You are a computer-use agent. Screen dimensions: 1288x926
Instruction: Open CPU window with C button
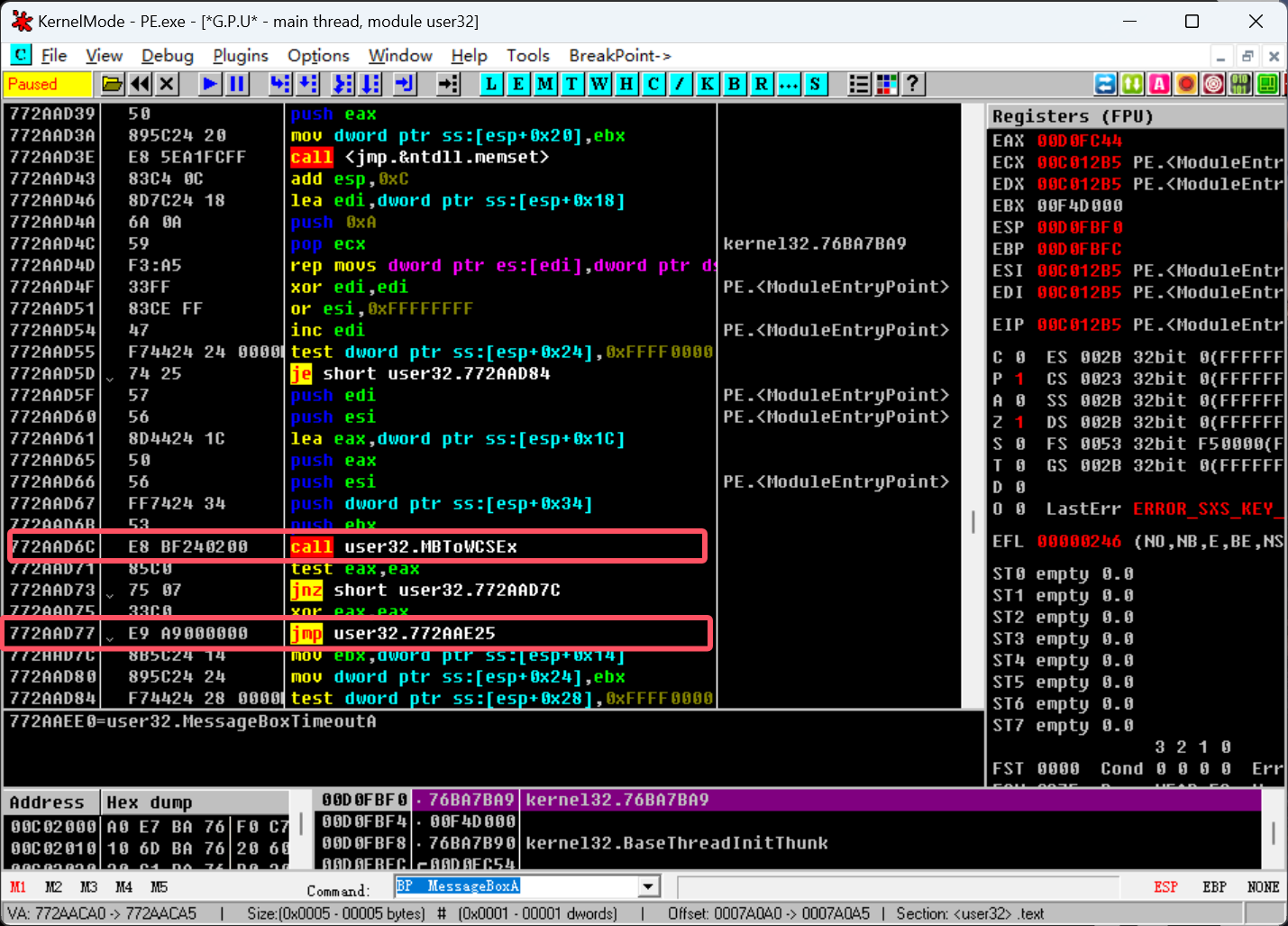pyautogui.click(x=653, y=84)
